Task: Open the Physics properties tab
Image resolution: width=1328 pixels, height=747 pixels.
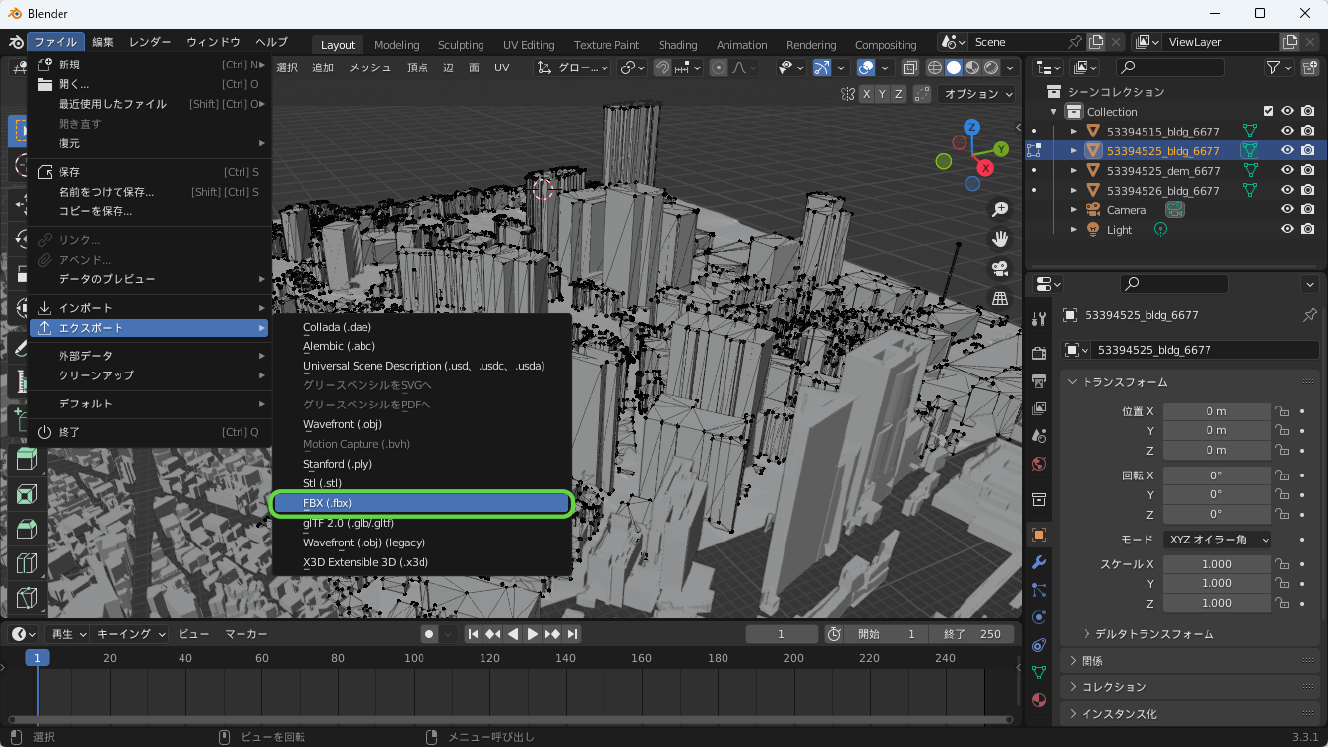Action: click(x=1038, y=618)
